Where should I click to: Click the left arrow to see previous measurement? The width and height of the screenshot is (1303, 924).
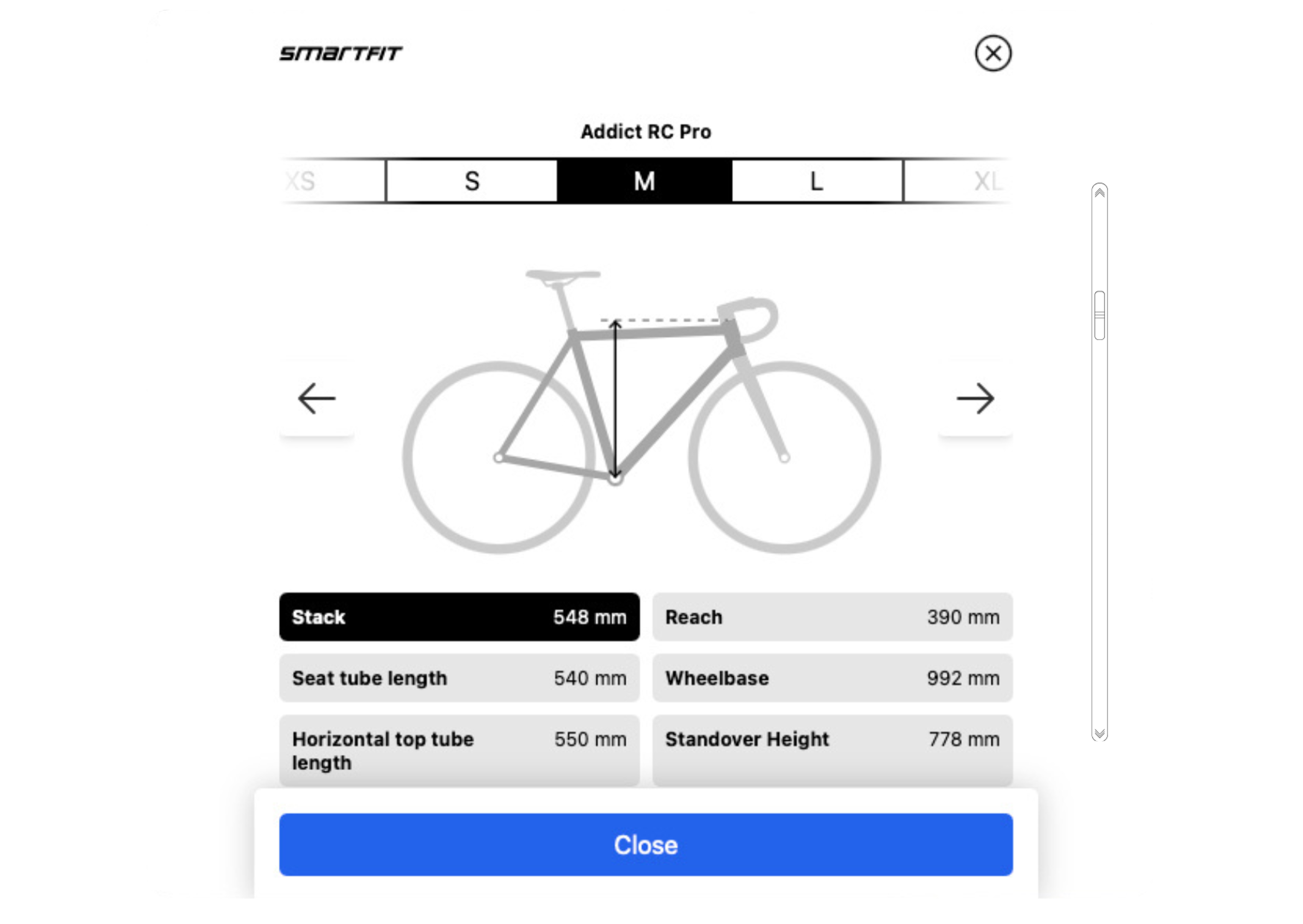tap(317, 398)
